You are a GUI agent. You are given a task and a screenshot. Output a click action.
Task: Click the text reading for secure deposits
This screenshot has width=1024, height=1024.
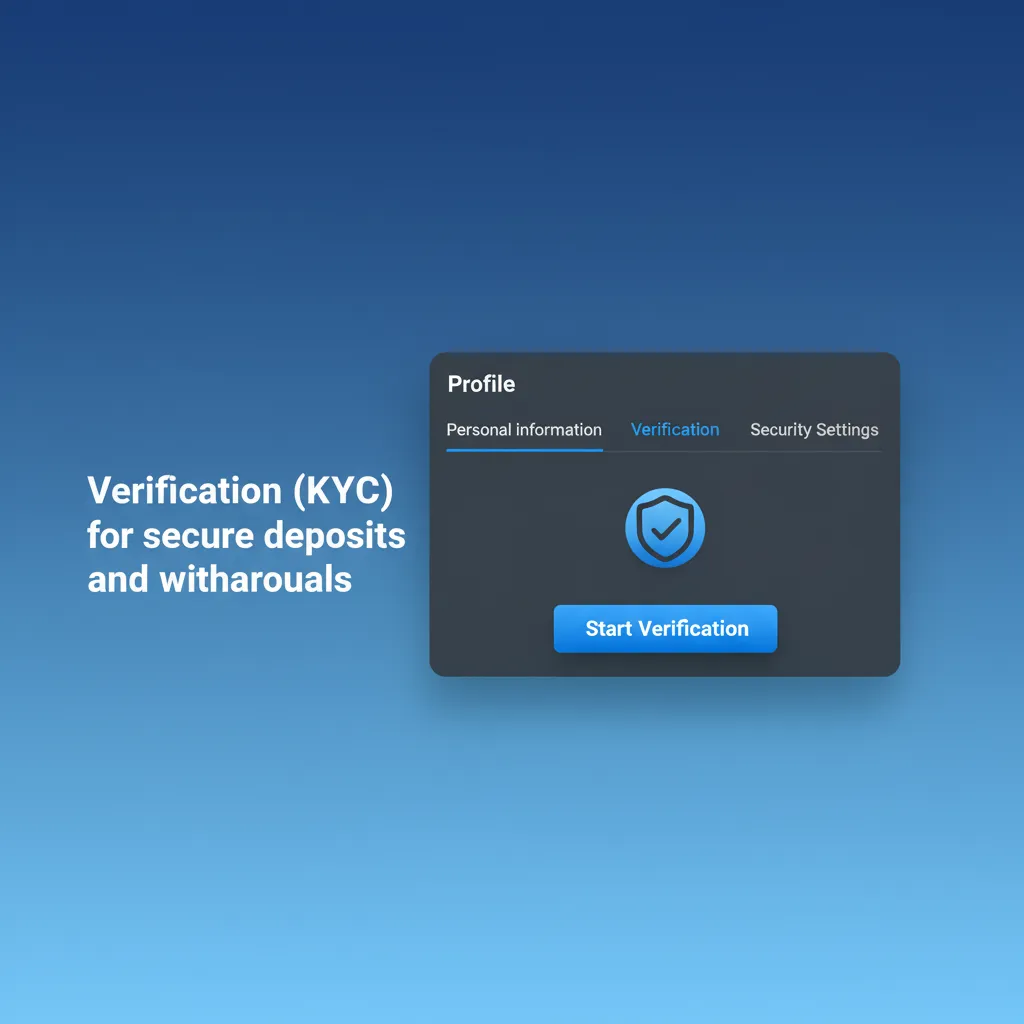[246, 536]
